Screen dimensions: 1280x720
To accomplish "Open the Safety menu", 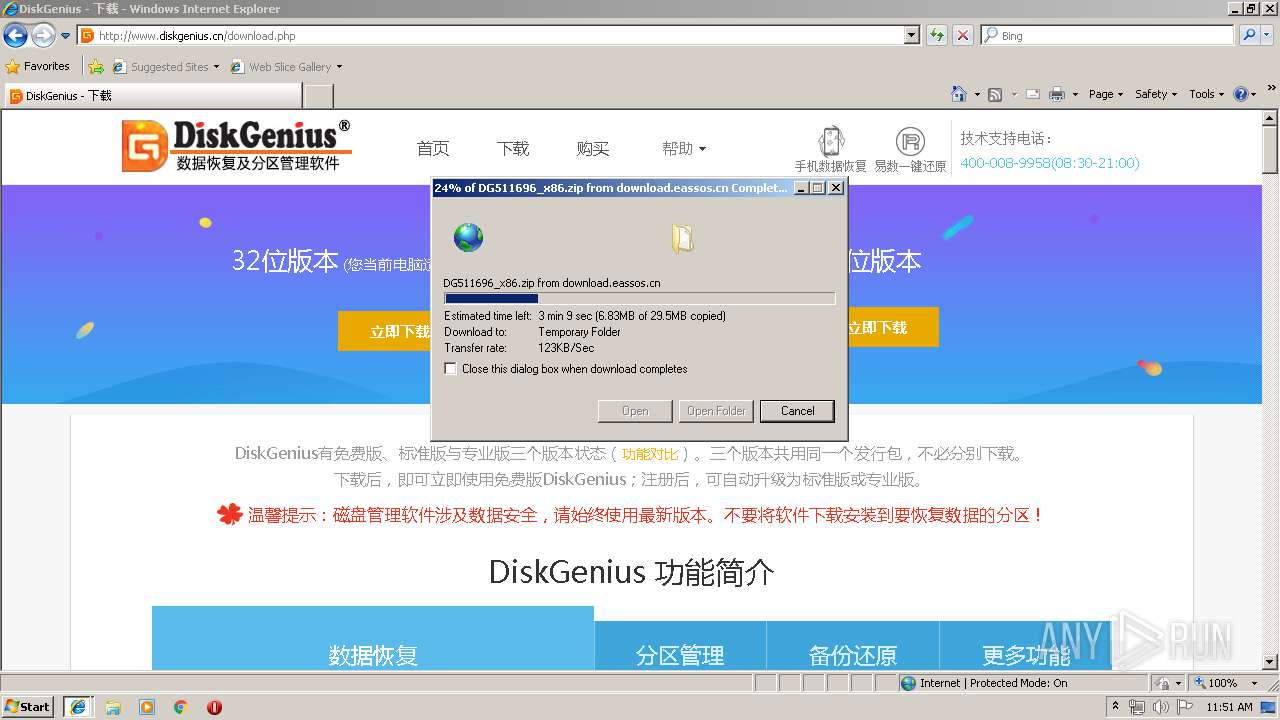I will [x=1155, y=94].
